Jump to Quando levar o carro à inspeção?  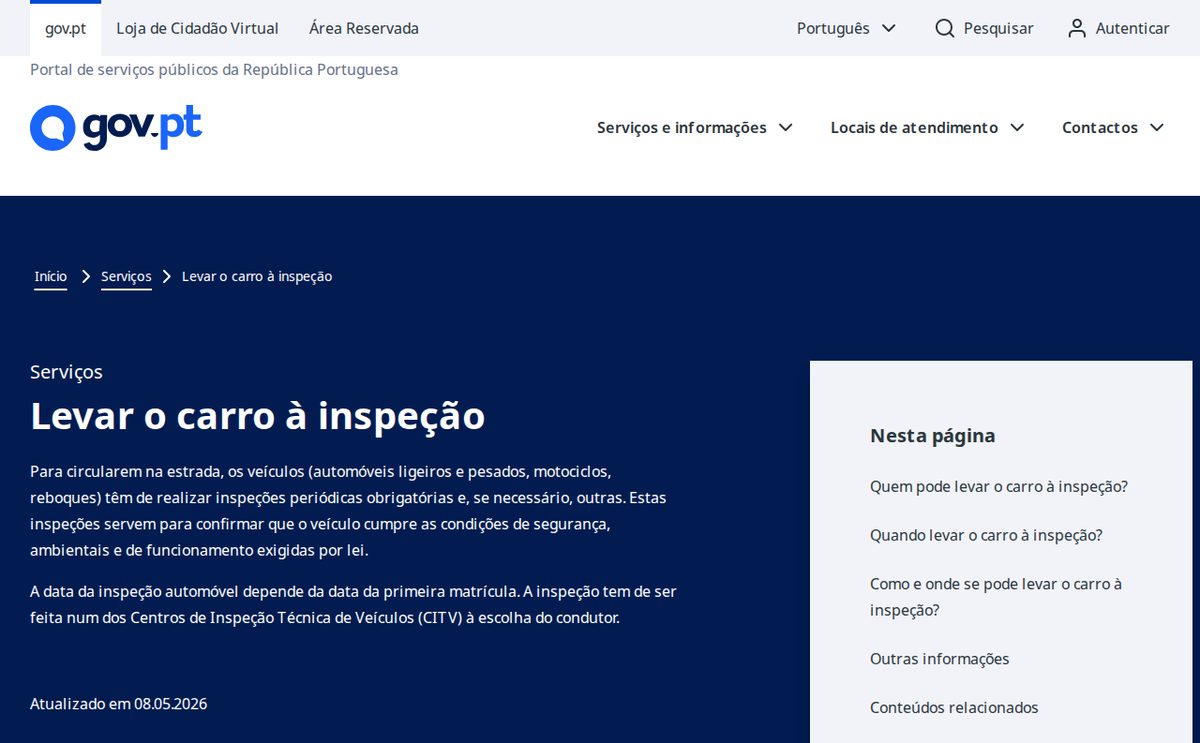click(x=986, y=535)
